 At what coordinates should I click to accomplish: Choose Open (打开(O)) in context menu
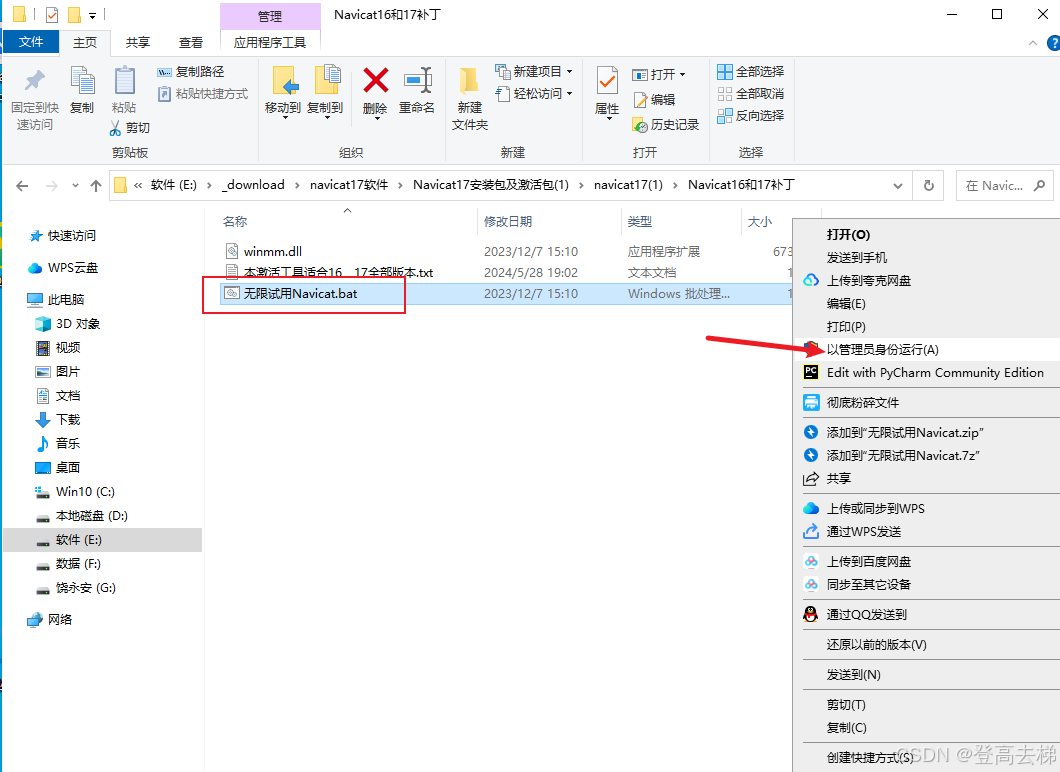[x=848, y=235]
